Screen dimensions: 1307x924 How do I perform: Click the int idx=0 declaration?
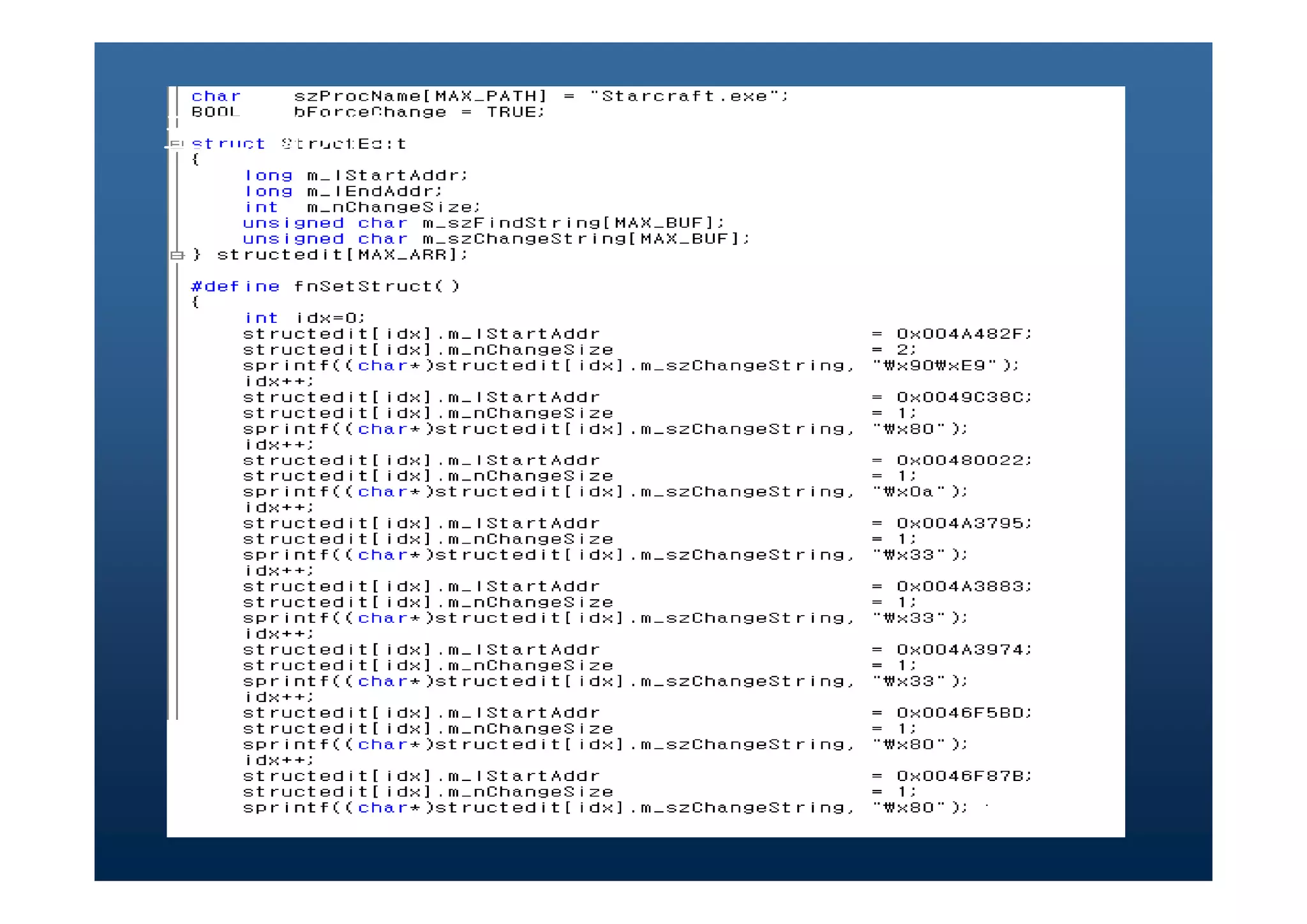304,318
